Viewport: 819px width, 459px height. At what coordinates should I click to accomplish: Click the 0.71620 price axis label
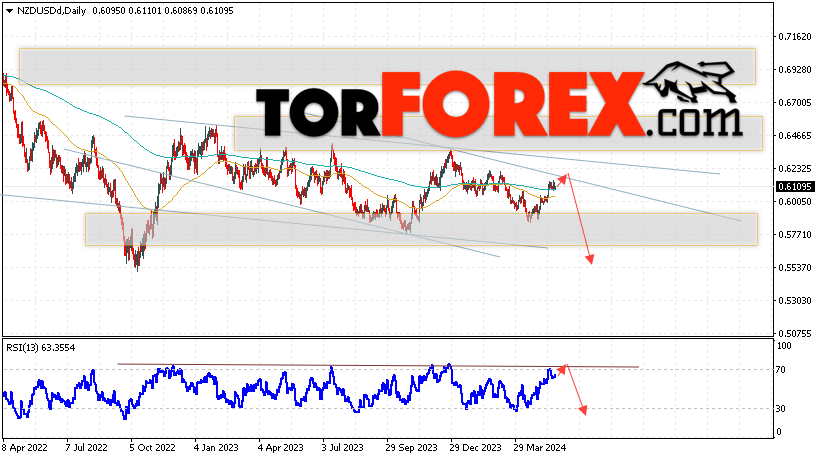pos(795,37)
